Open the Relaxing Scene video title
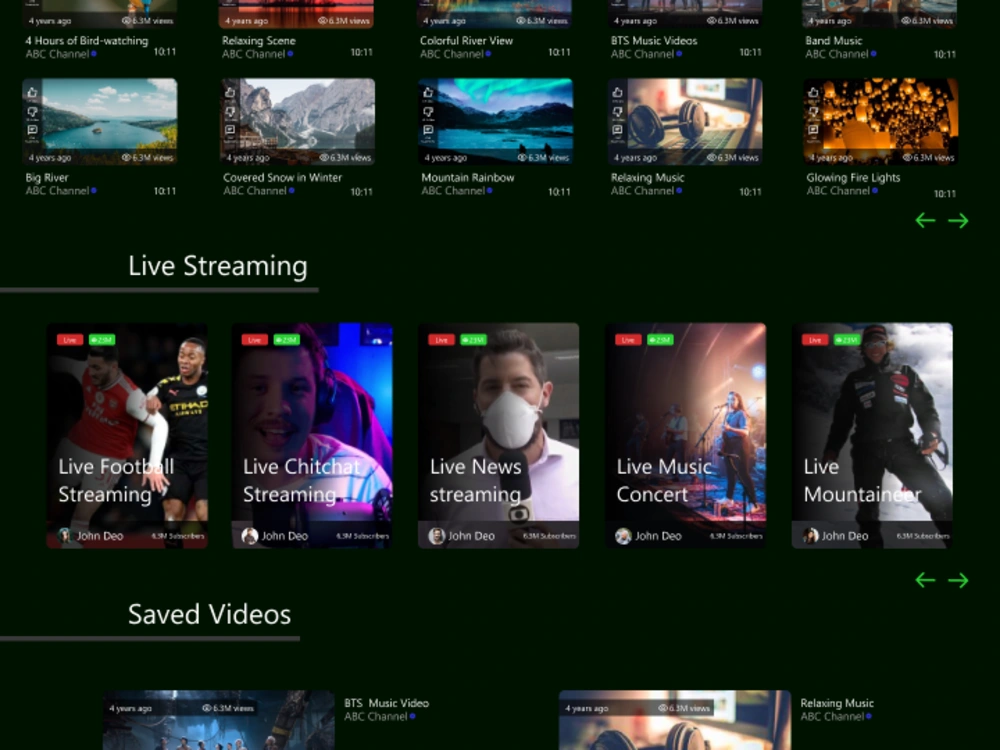 (259, 41)
